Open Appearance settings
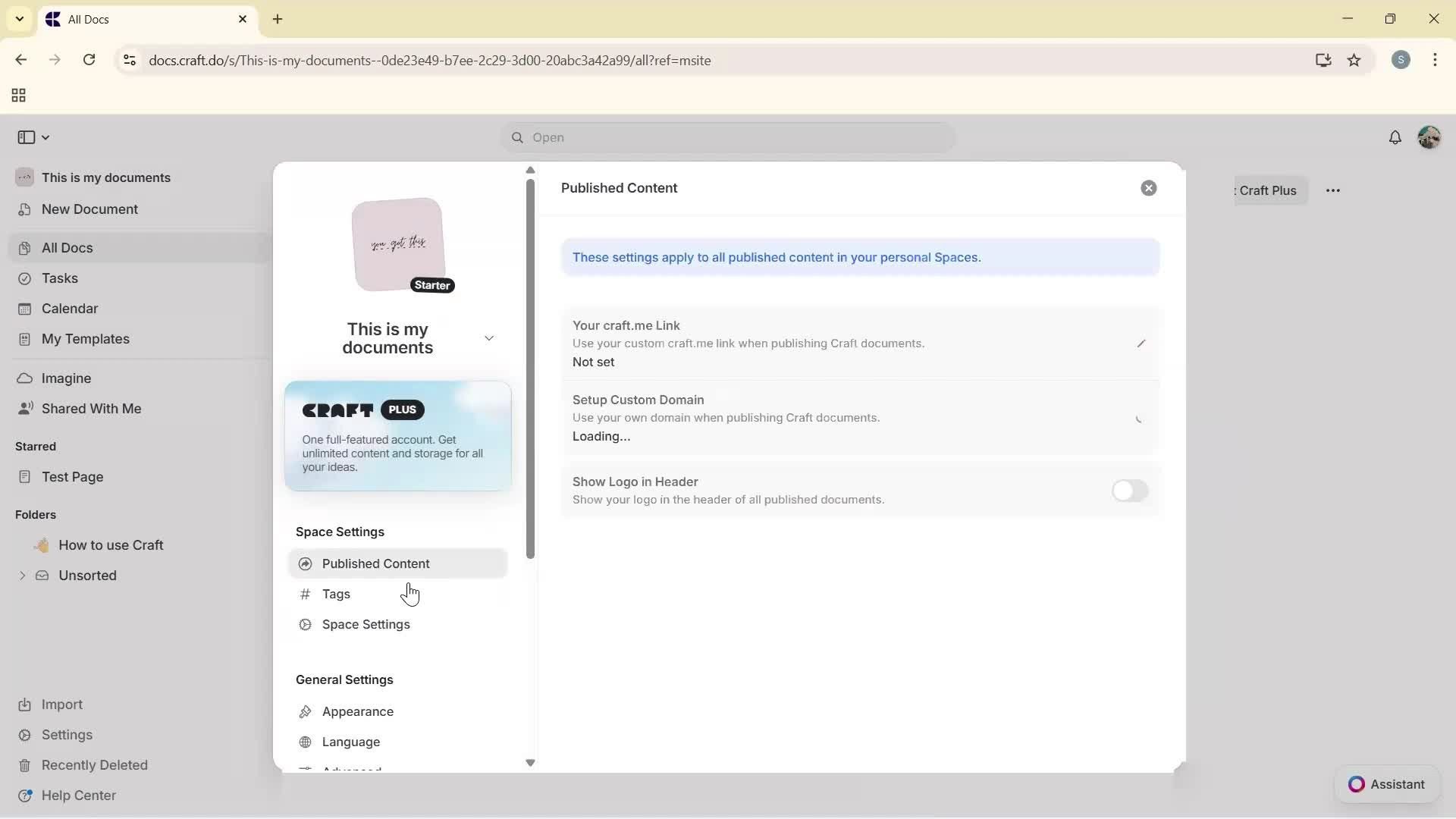 coord(356,711)
